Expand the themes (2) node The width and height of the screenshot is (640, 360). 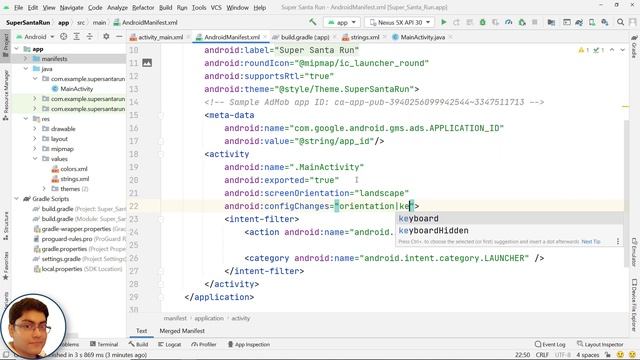[44, 189]
